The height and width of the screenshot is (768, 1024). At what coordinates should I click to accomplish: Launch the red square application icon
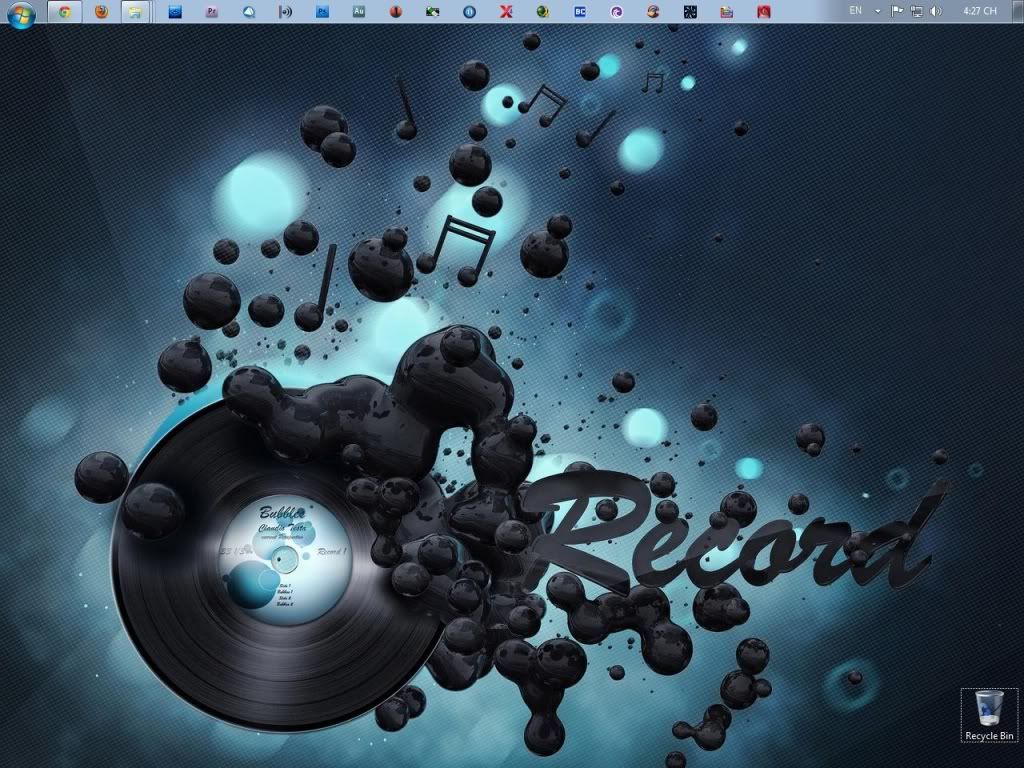click(763, 12)
